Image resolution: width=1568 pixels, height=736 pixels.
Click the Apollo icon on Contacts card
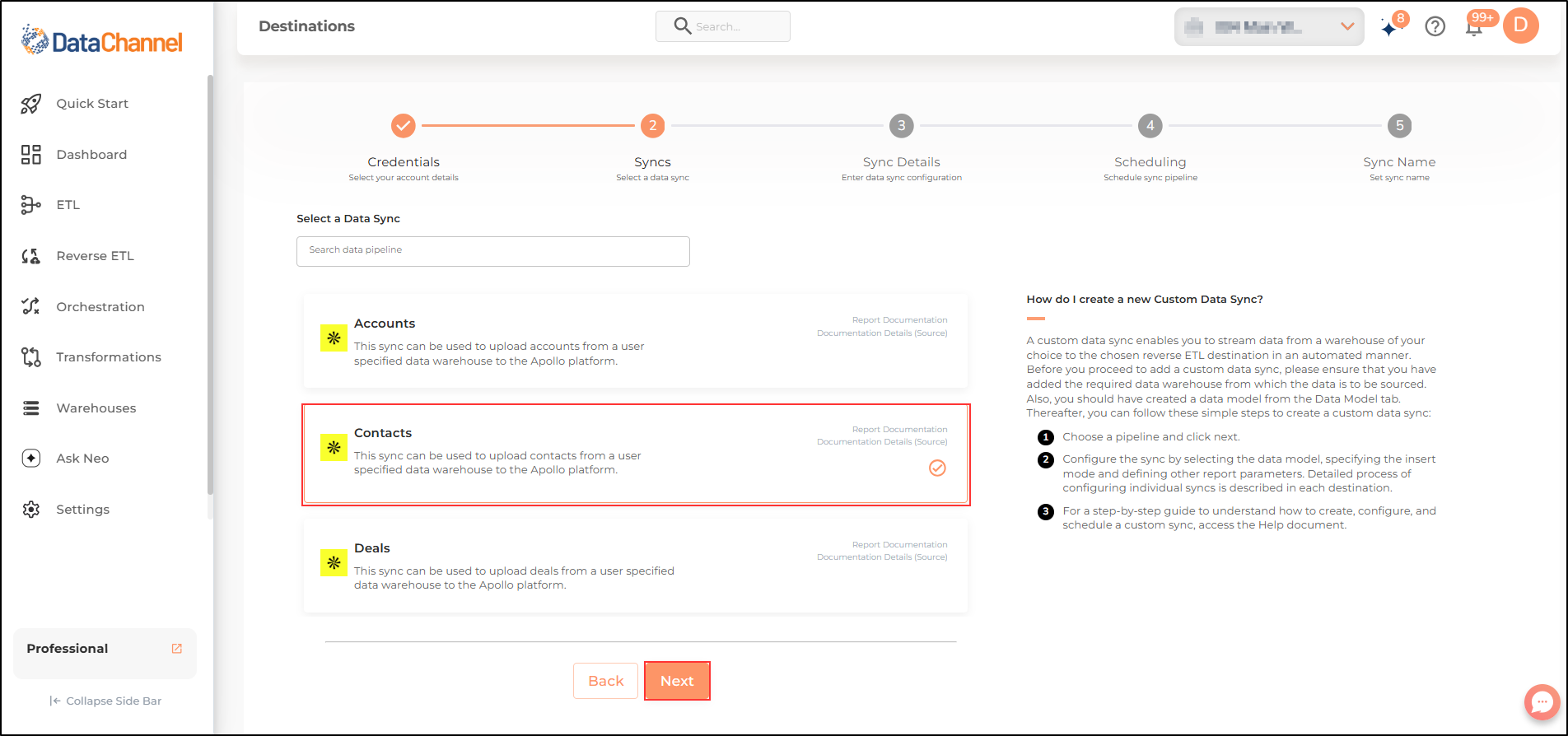334,448
